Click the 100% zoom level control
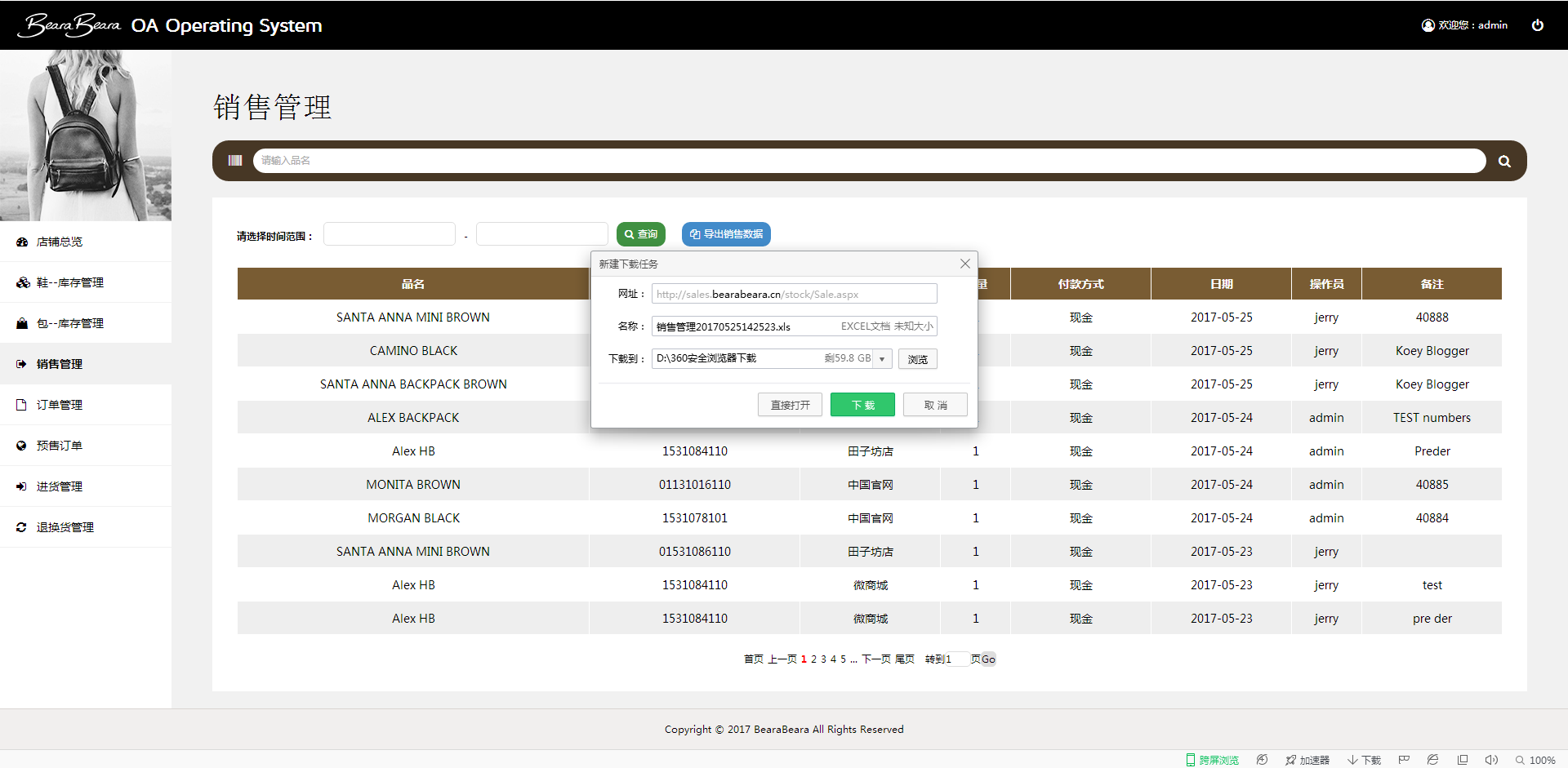This screenshot has width=1568, height=768. tap(1535, 760)
